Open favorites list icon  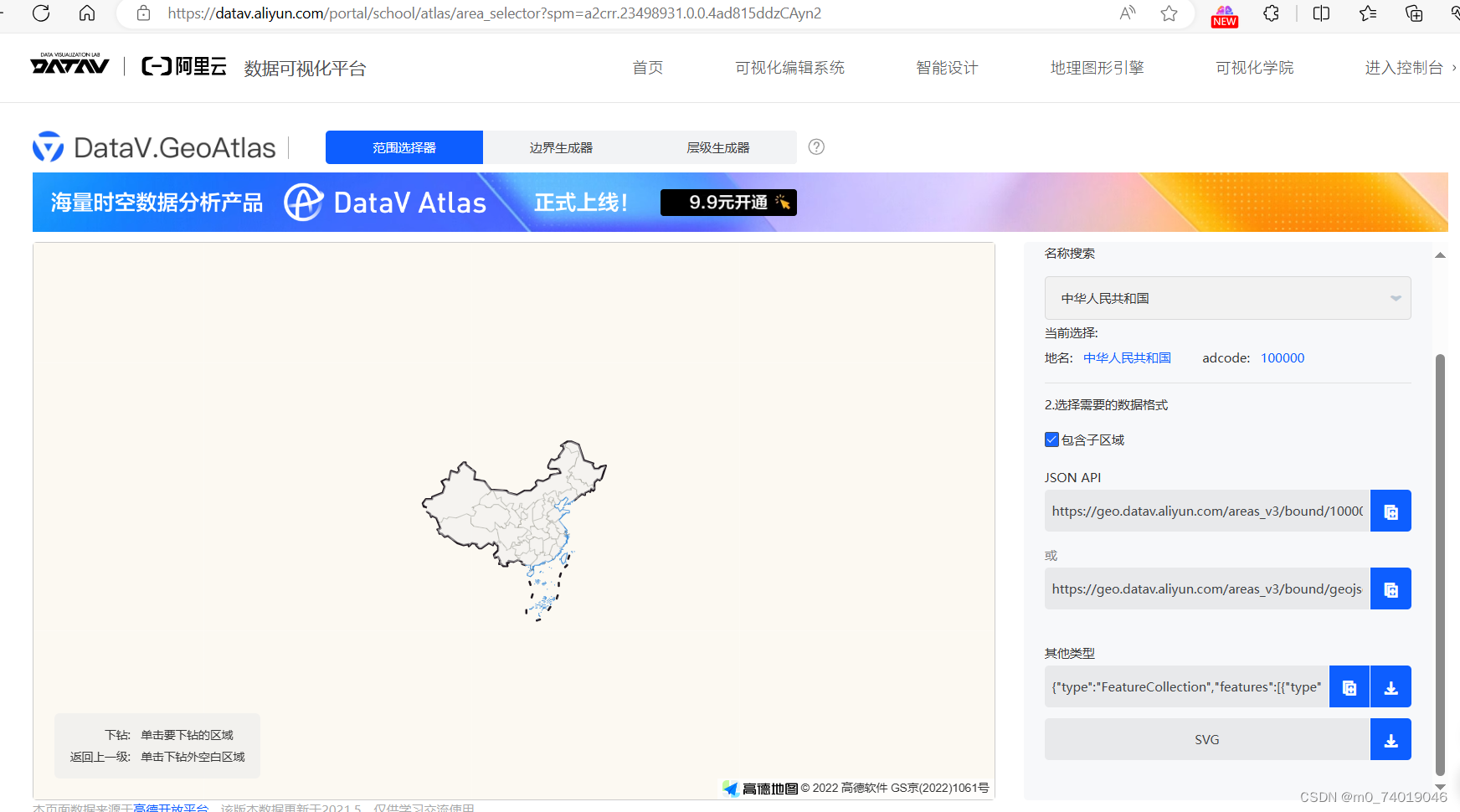1368,13
